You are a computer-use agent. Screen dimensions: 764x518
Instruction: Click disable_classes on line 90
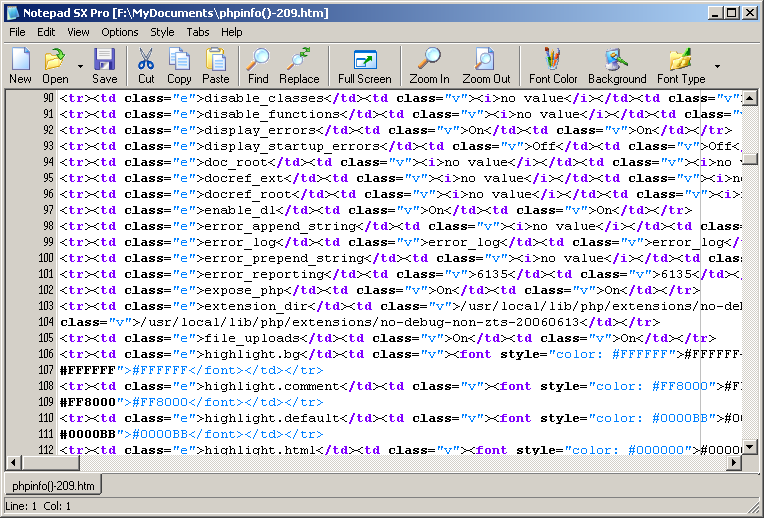click(x=264, y=98)
